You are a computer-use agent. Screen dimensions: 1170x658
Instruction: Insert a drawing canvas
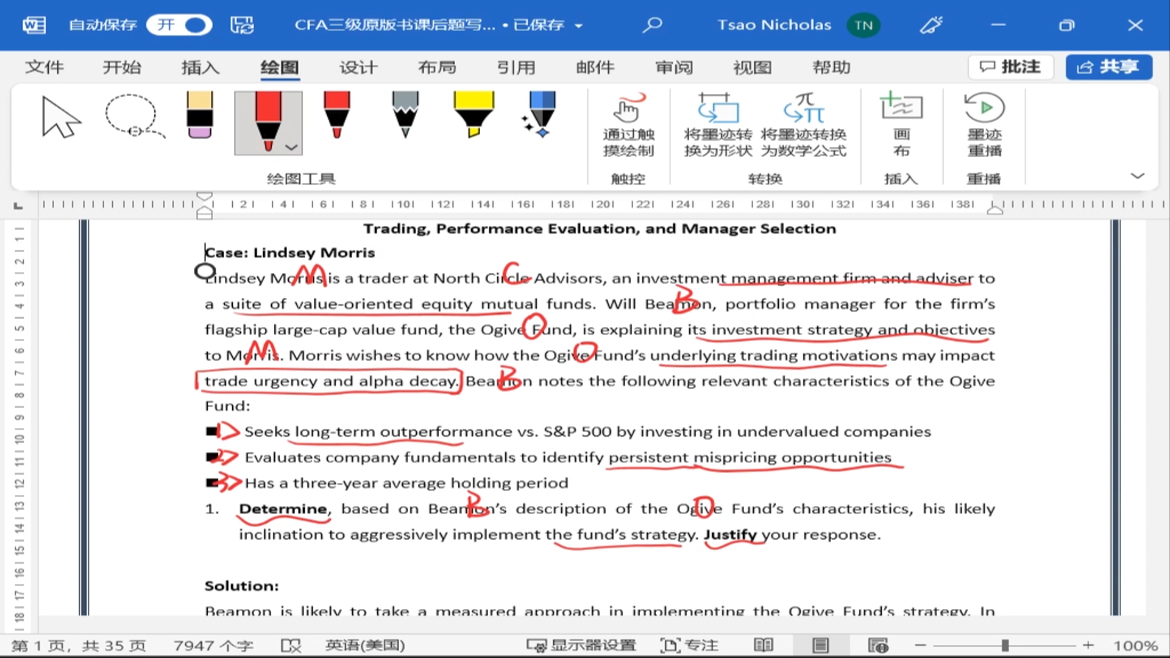(x=901, y=125)
